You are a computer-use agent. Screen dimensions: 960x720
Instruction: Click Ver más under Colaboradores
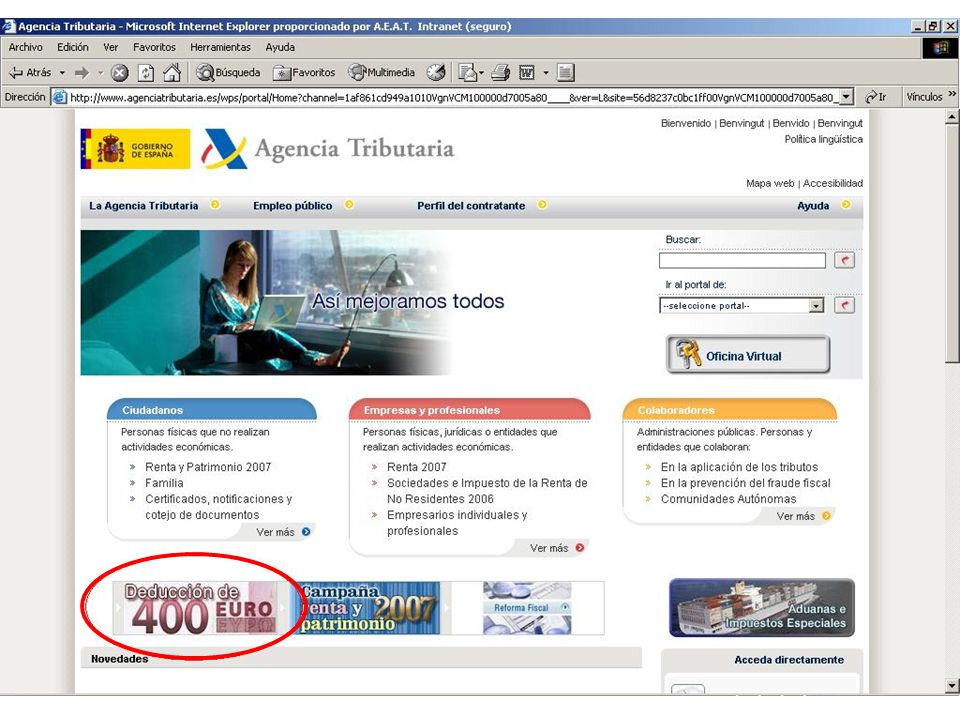click(x=804, y=516)
